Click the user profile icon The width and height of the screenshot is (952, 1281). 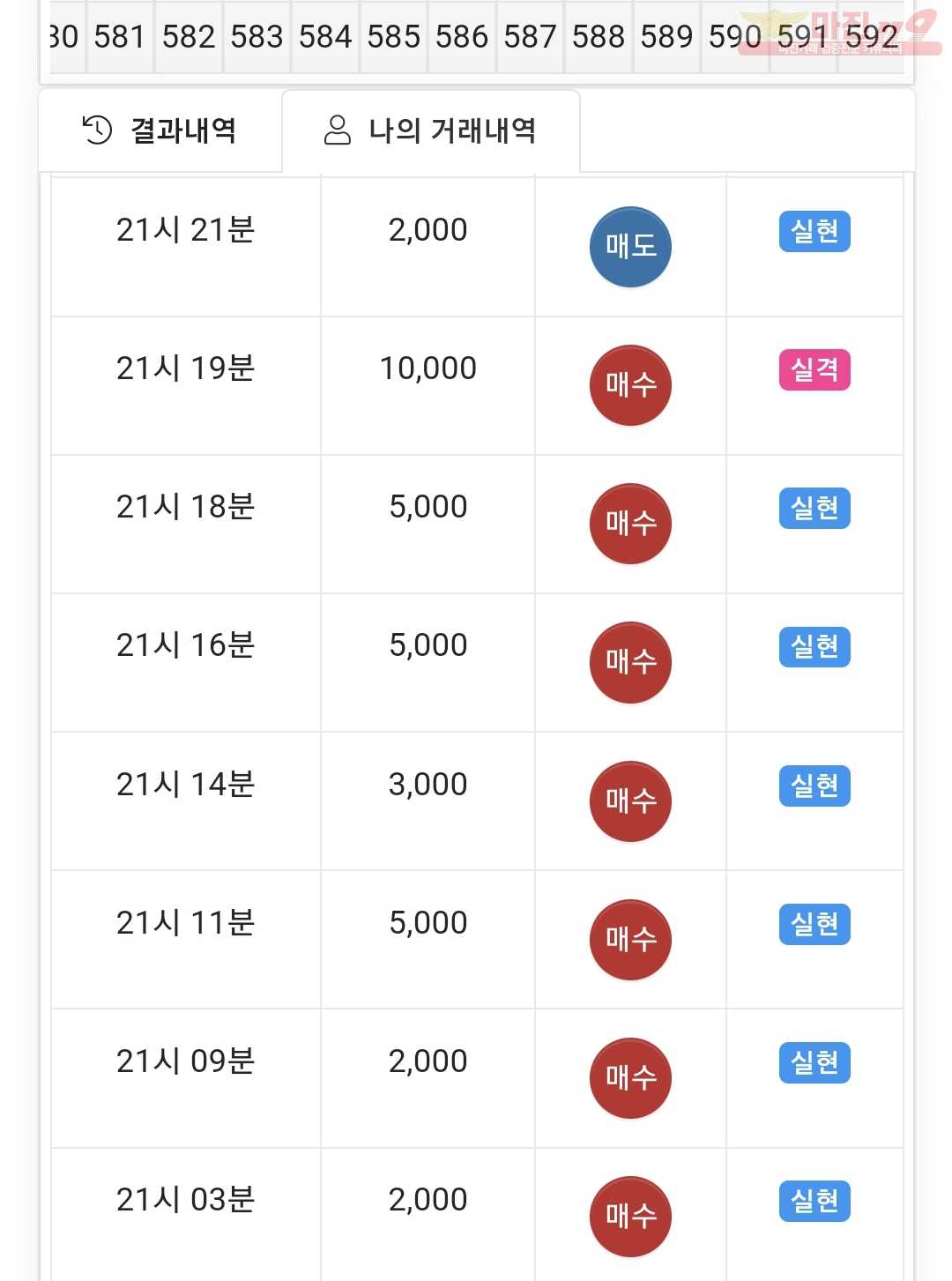(x=338, y=130)
